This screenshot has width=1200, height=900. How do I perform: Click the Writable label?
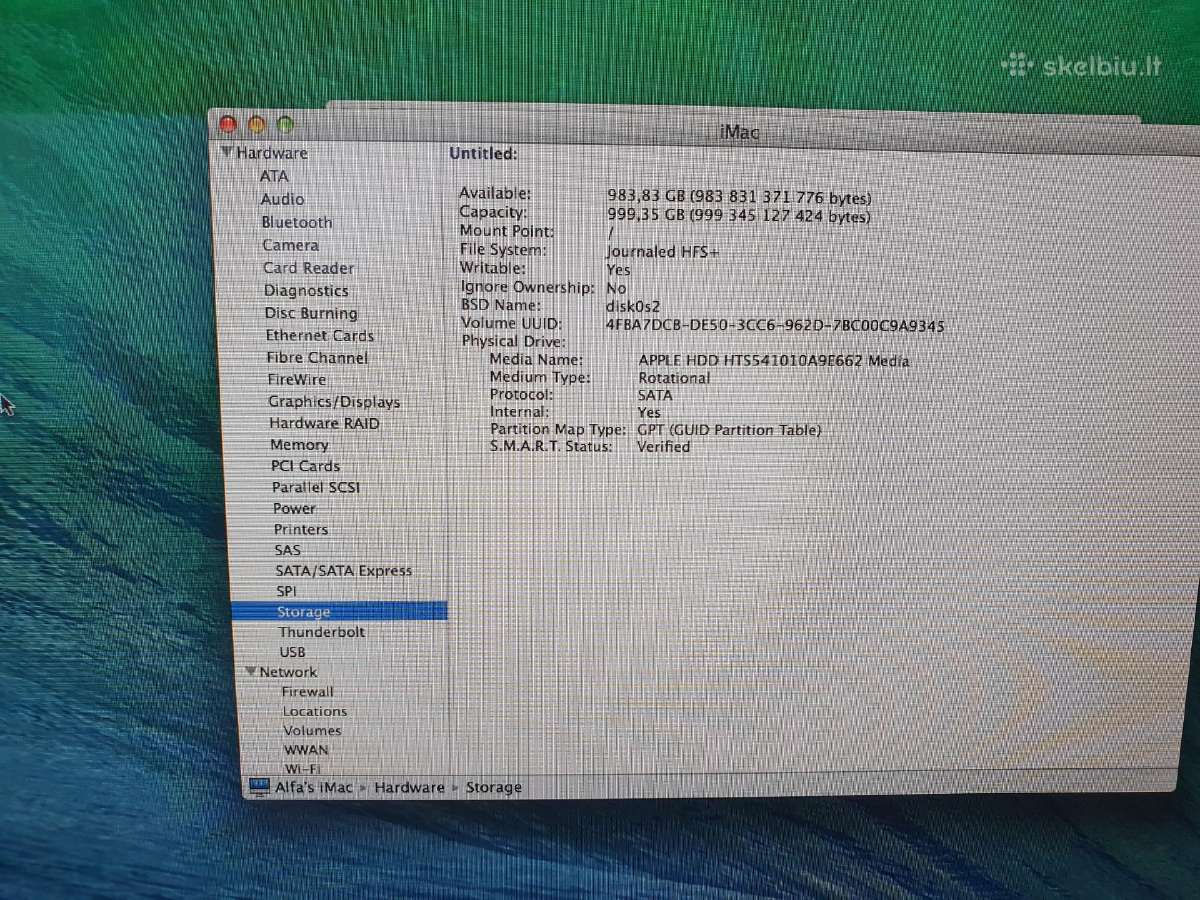[x=493, y=268]
